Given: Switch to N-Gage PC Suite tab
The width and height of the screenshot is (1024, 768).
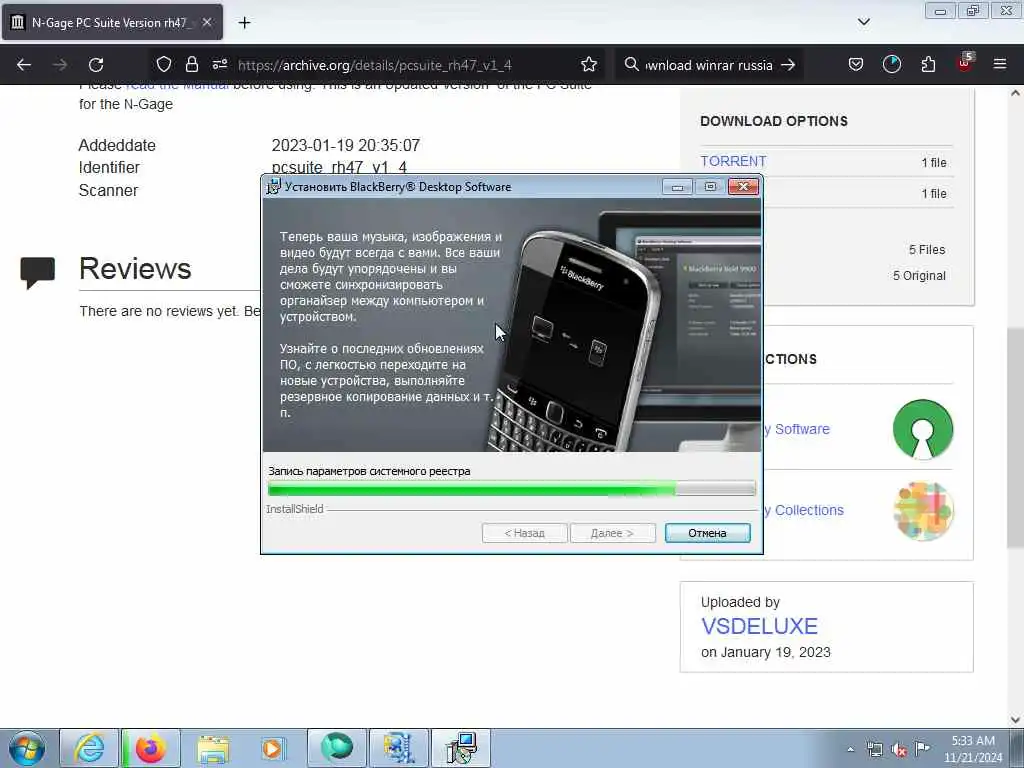Looking at the screenshot, I should click(112, 22).
